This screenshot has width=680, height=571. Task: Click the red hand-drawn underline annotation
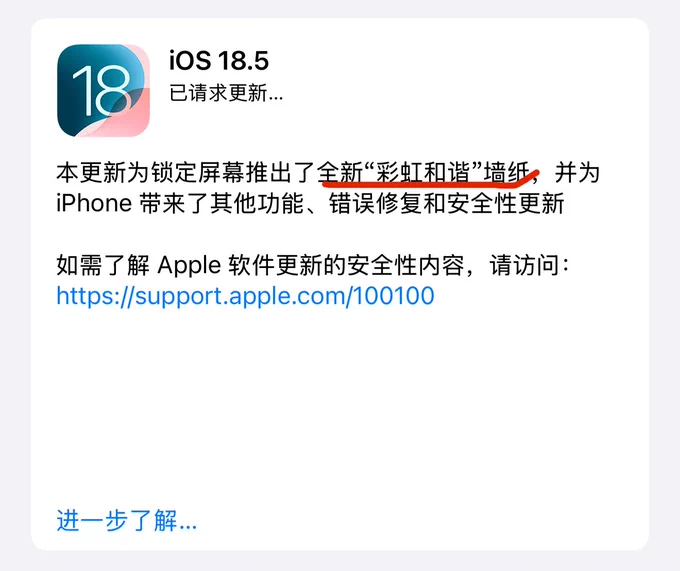pyautogui.click(x=430, y=179)
